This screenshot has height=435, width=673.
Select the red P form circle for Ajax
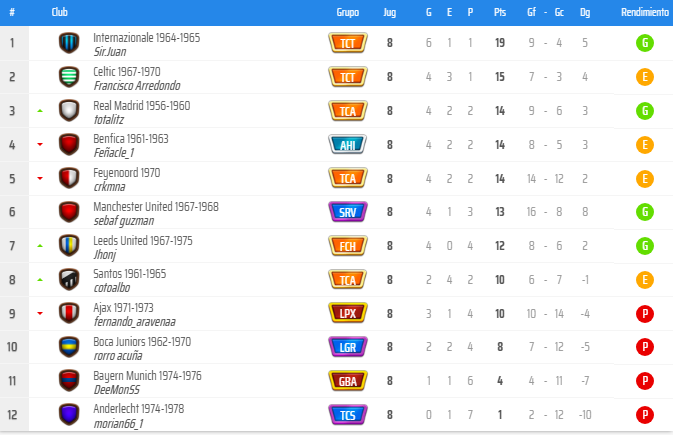[645, 313]
